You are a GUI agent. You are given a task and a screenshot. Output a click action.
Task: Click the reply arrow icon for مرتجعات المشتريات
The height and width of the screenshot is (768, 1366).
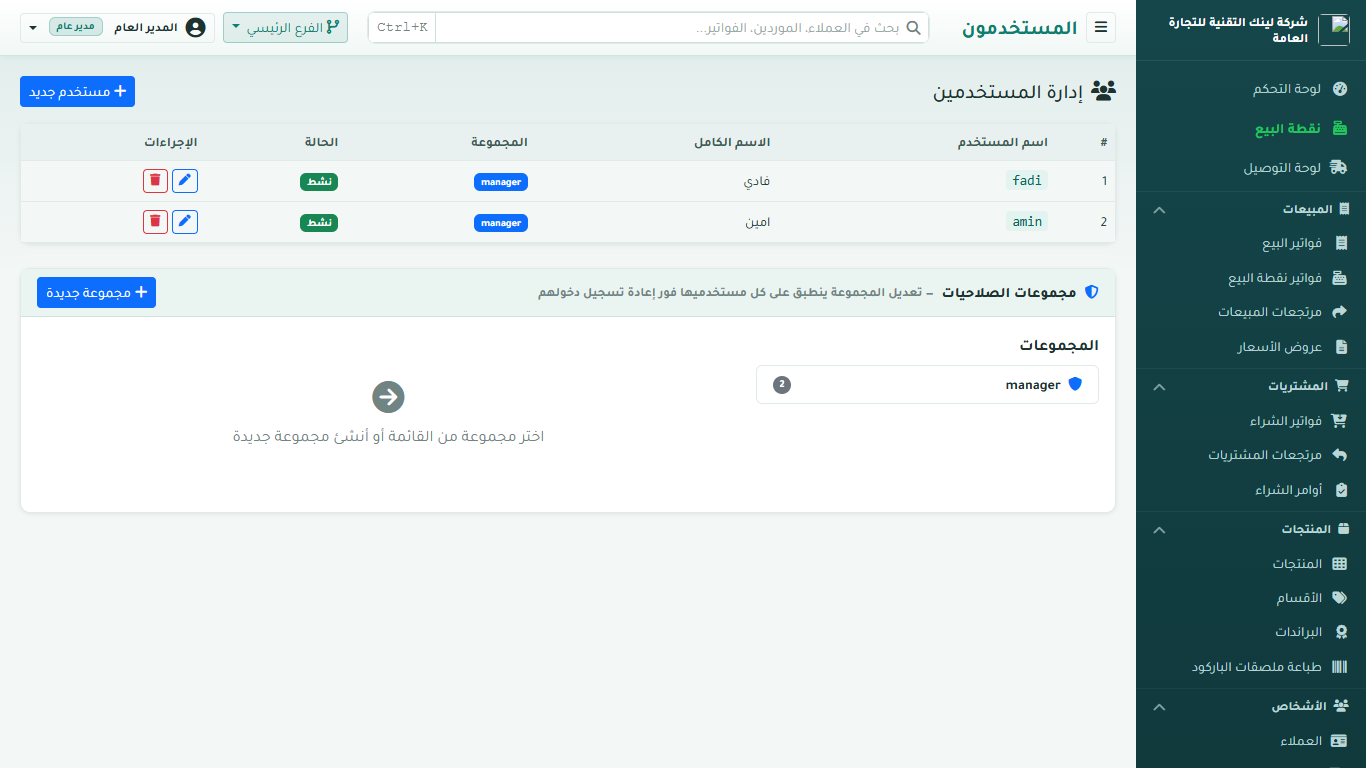pos(1341,455)
